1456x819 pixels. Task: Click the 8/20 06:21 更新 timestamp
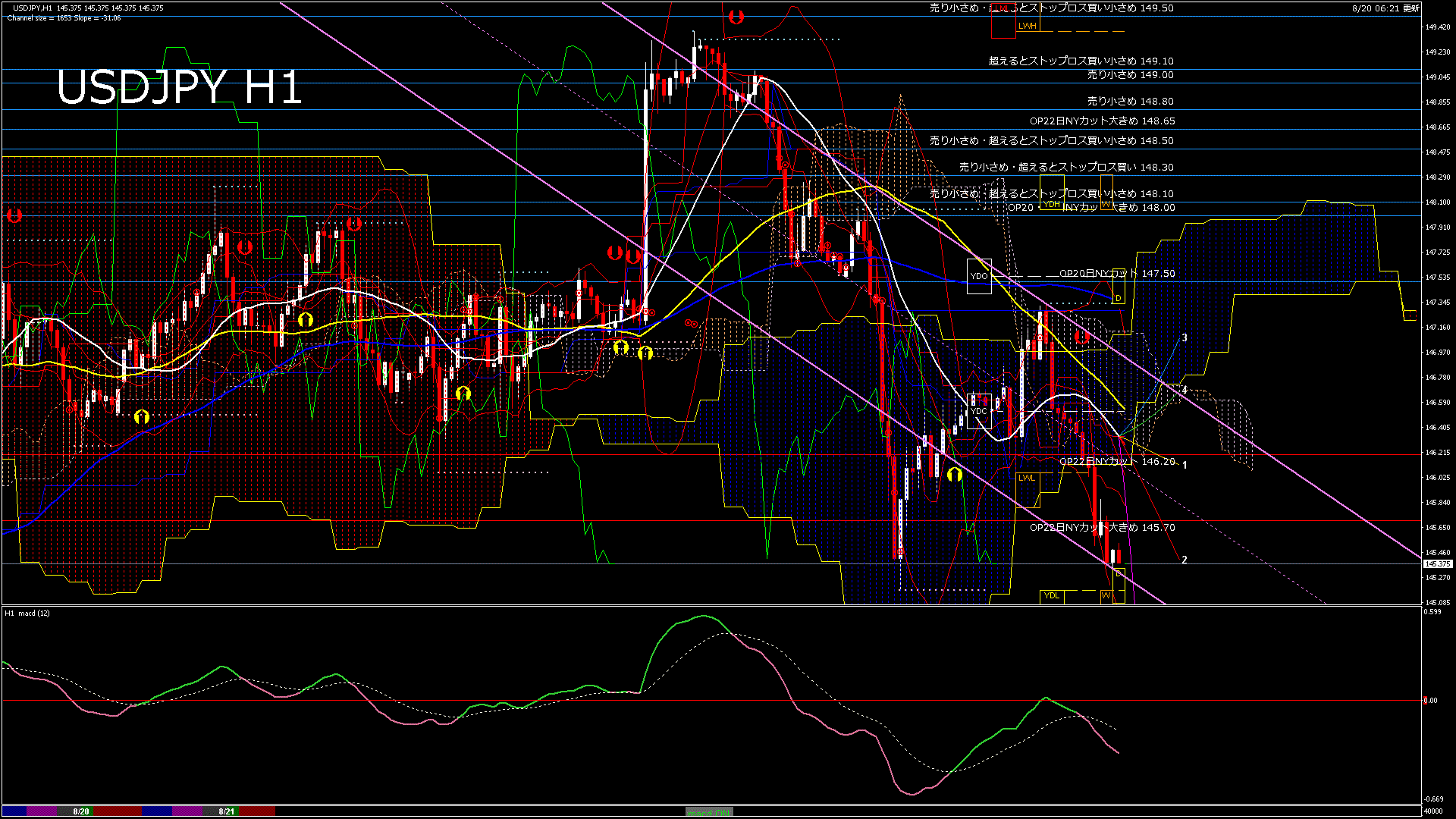(1385, 8)
